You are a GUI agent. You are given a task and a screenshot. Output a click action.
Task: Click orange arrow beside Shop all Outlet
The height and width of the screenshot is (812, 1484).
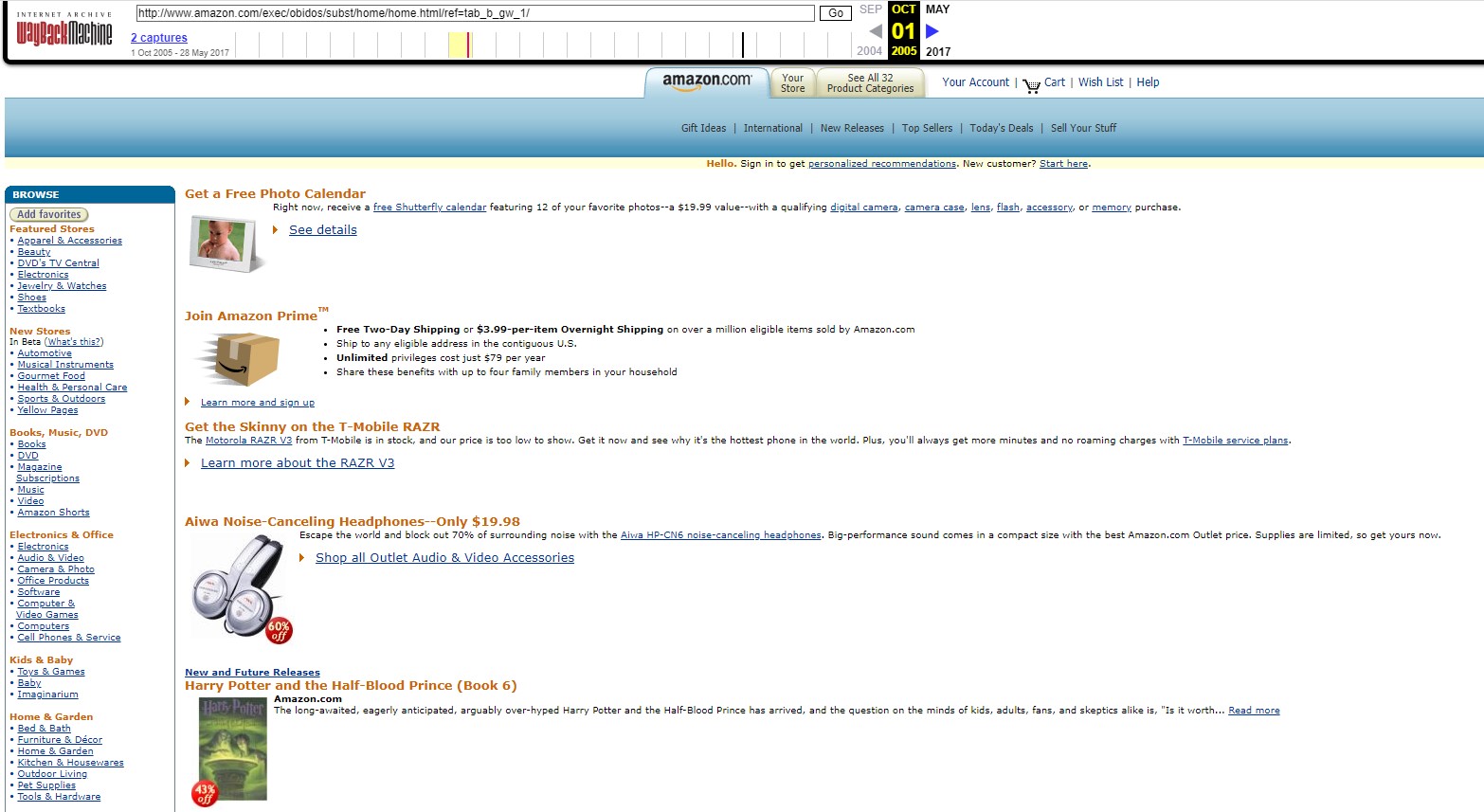tap(301, 558)
